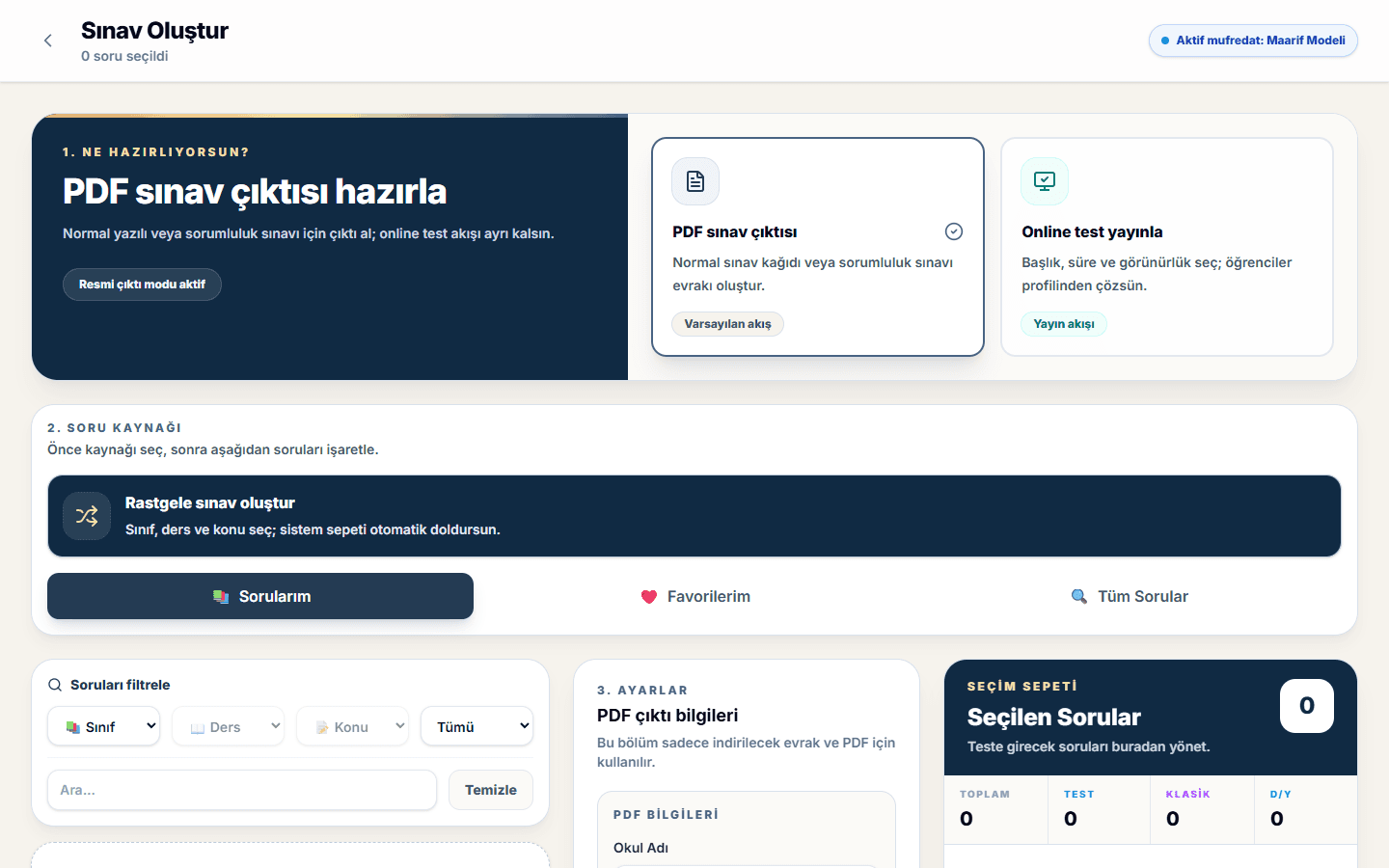Viewport: 1389px width, 868px height.
Task: Click the checkmark circle on the PDF sınav çıktısı card
Action: [x=954, y=231]
